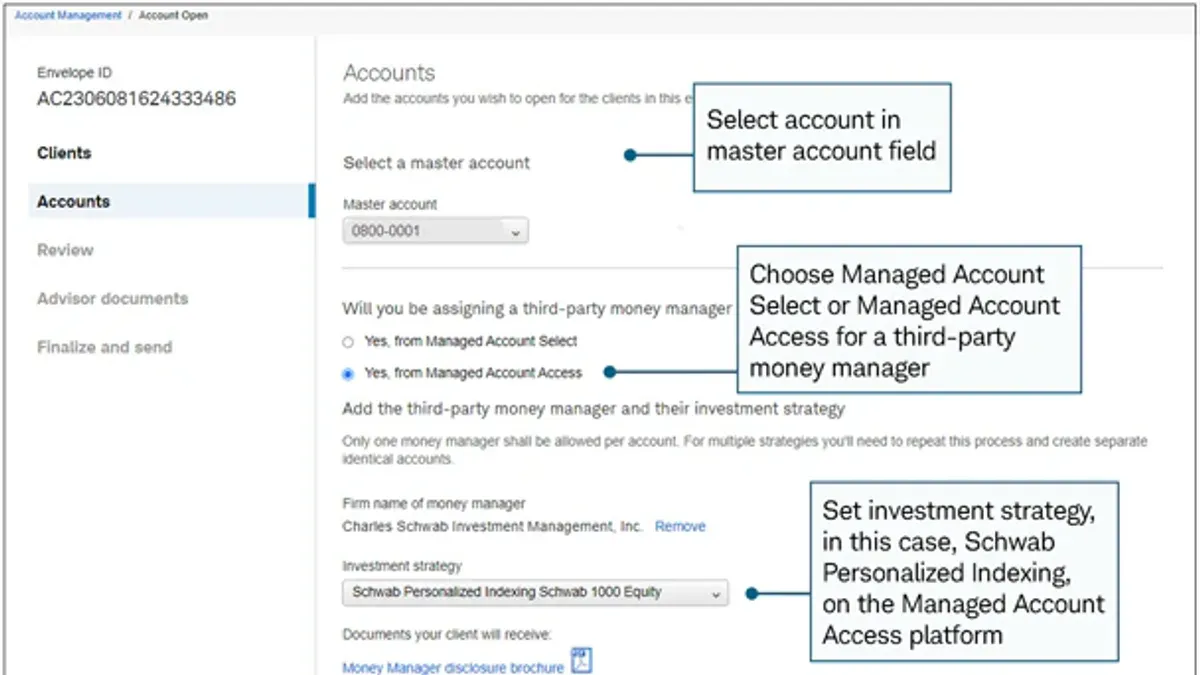This screenshot has width=1200, height=675.
Task: Open the Money Manager disclosure brochure link
Action: coord(453,667)
